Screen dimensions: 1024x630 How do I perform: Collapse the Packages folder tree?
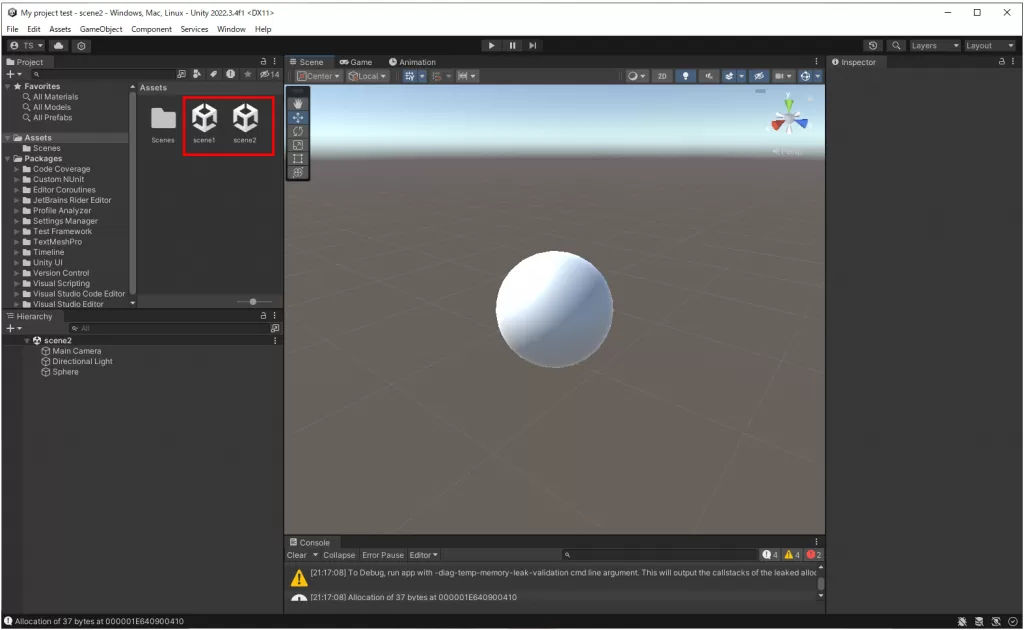click(x=9, y=159)
